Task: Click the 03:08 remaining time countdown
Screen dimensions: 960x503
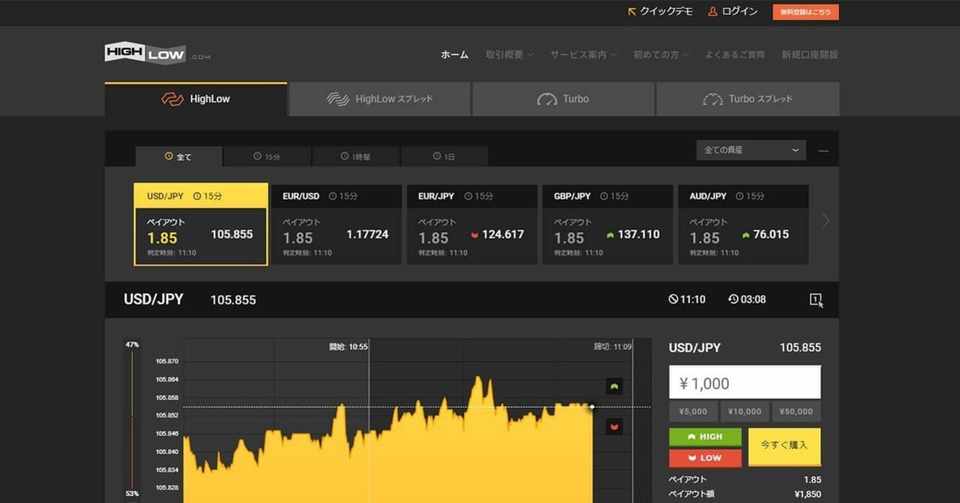Action: (747, 299)
